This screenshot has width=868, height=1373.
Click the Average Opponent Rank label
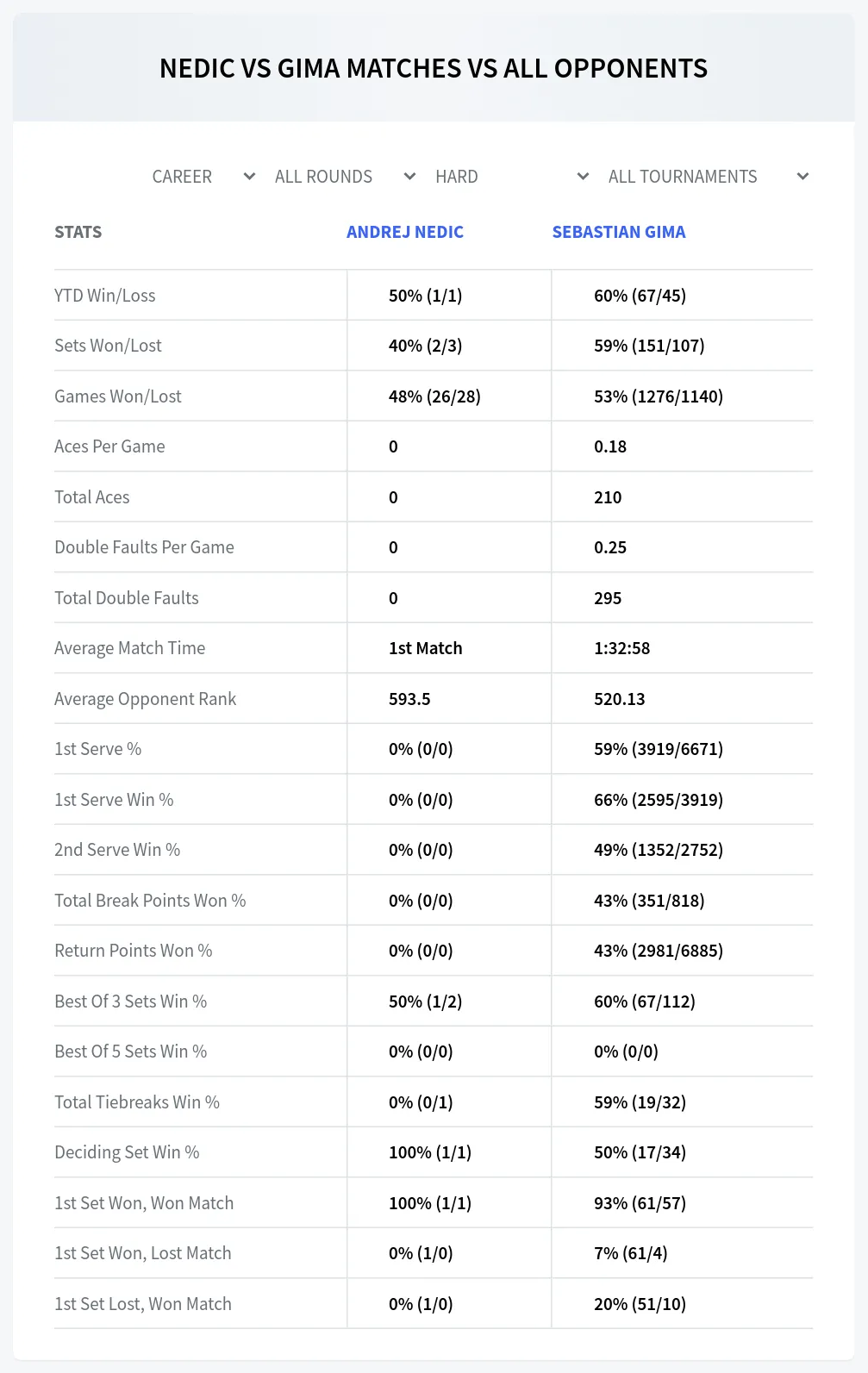coord(145,699)
